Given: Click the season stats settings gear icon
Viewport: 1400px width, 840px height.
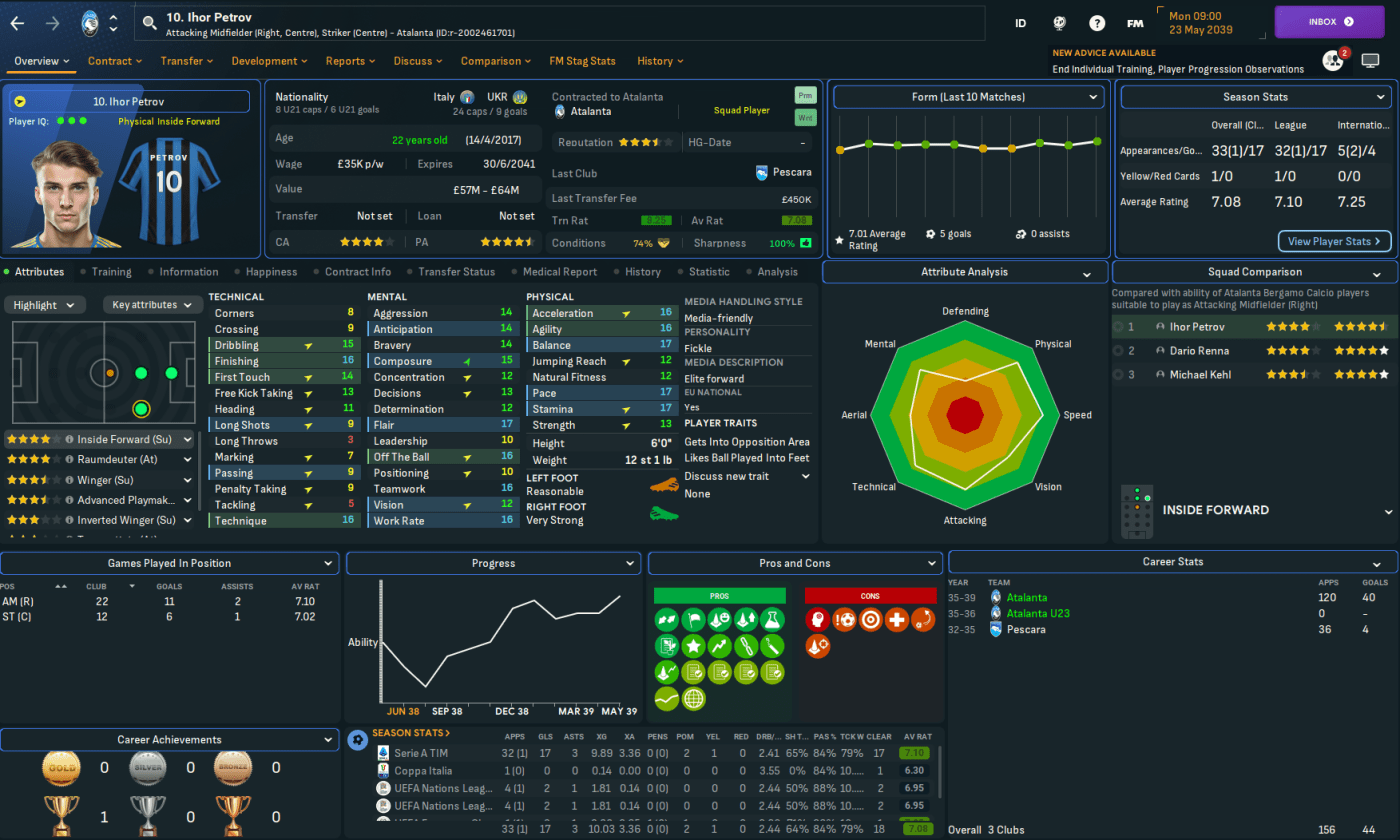Looking at the screenshot, I should [358, 740].
